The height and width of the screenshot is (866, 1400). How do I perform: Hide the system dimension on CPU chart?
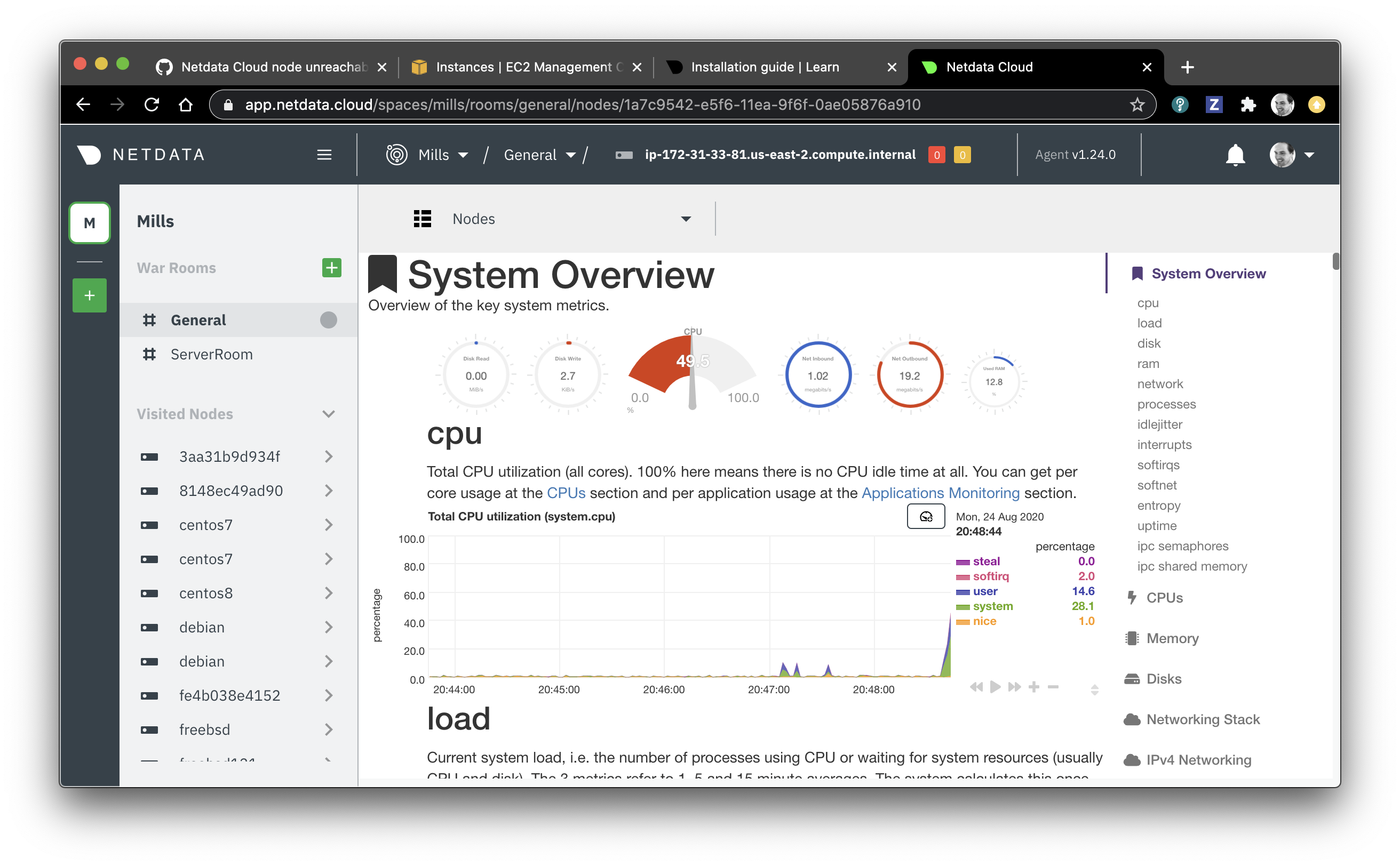point(992,606)
